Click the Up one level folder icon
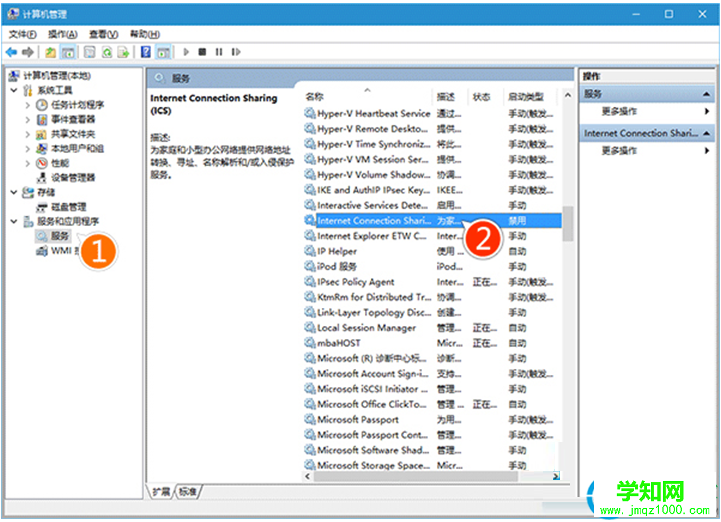 click(51, 52)
